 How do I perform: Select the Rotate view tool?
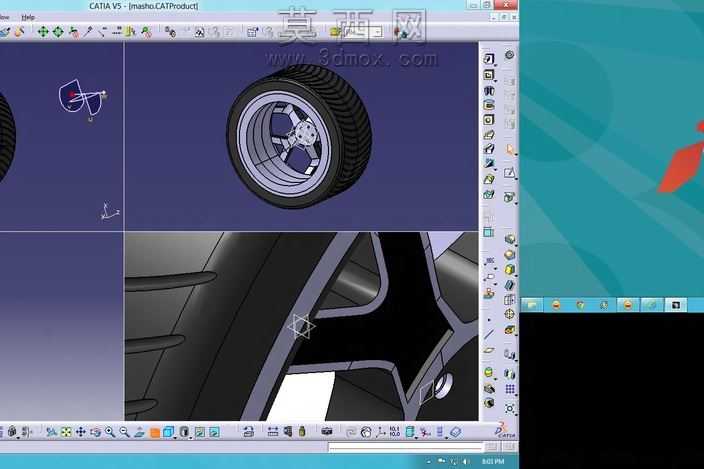coord(95,432)
